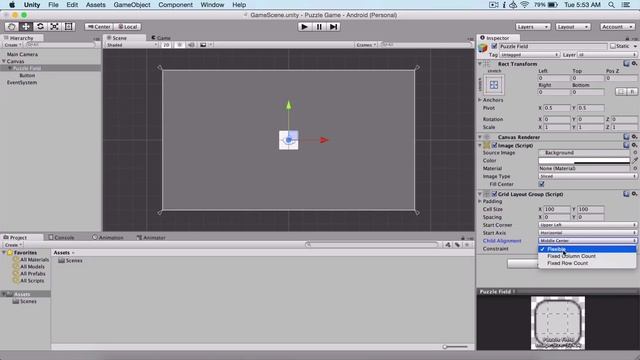Toggle Puzzle Field active checkbox
This screenshot has height=360, width=640.
click(x=494, y=46)
